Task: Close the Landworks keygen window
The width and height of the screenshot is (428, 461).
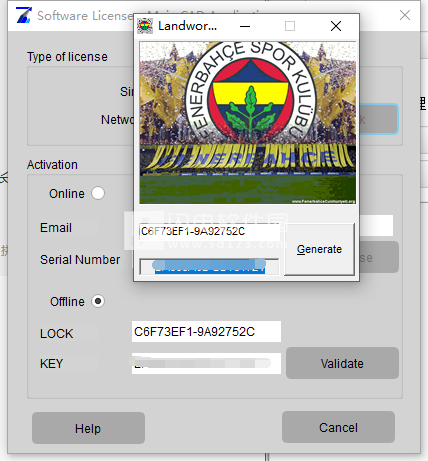Action: pyautogui.click(x=336, y=26)
